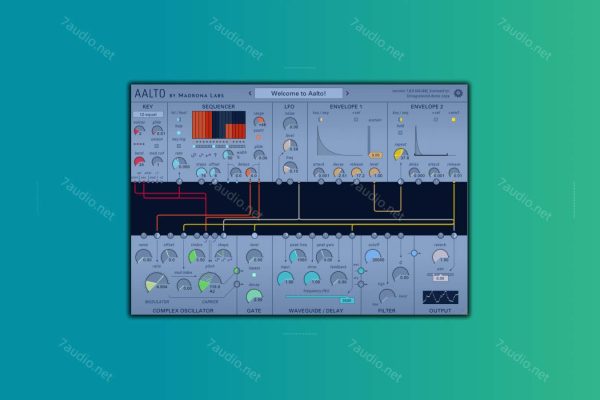Go to the previous preset arrow
Viewport: 600px width, 400px height.
click(250, 93)
